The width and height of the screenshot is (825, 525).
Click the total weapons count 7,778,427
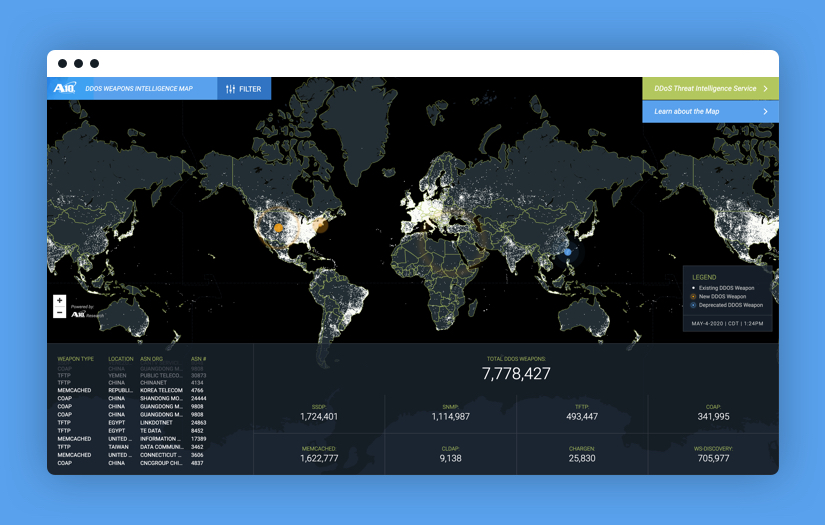[516, 373]
